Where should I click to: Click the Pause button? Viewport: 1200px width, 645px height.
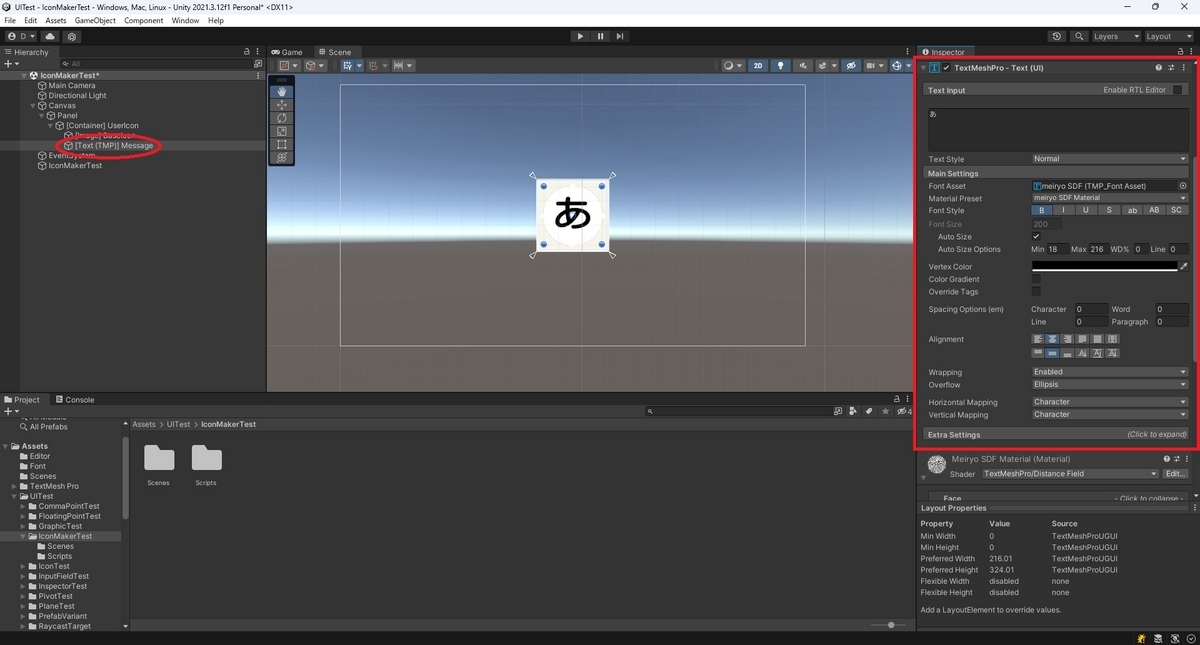[x=600, y=36]
